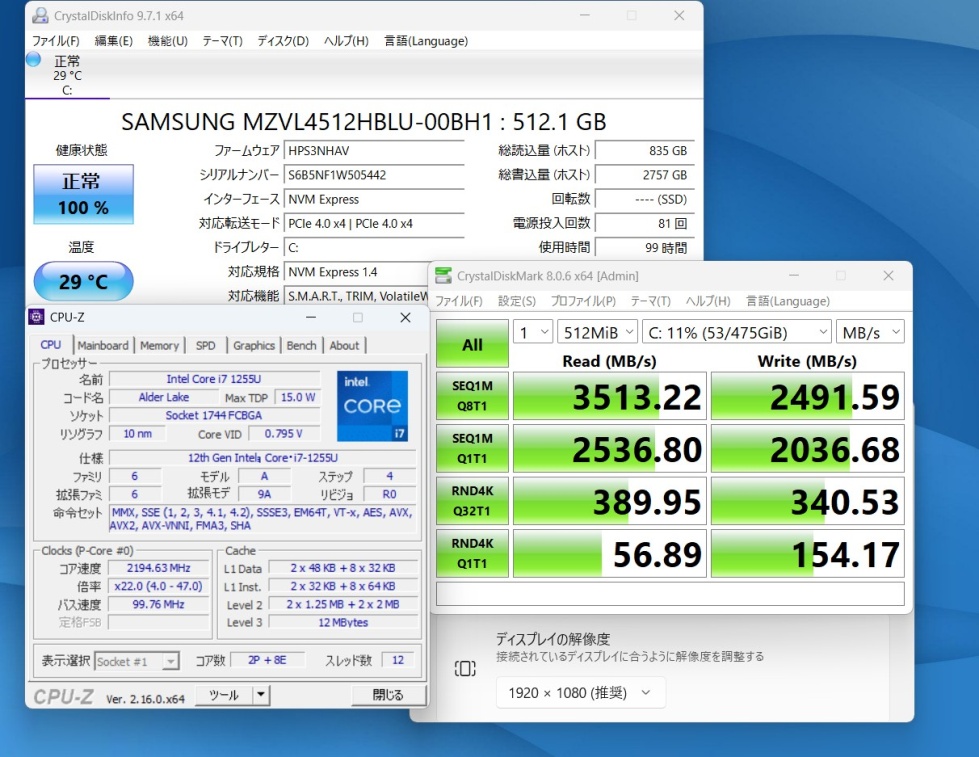The width and height of the screenshot is (979, 757).
Task: Open the arrow next to the ツール button
Action: pos(261,695)
